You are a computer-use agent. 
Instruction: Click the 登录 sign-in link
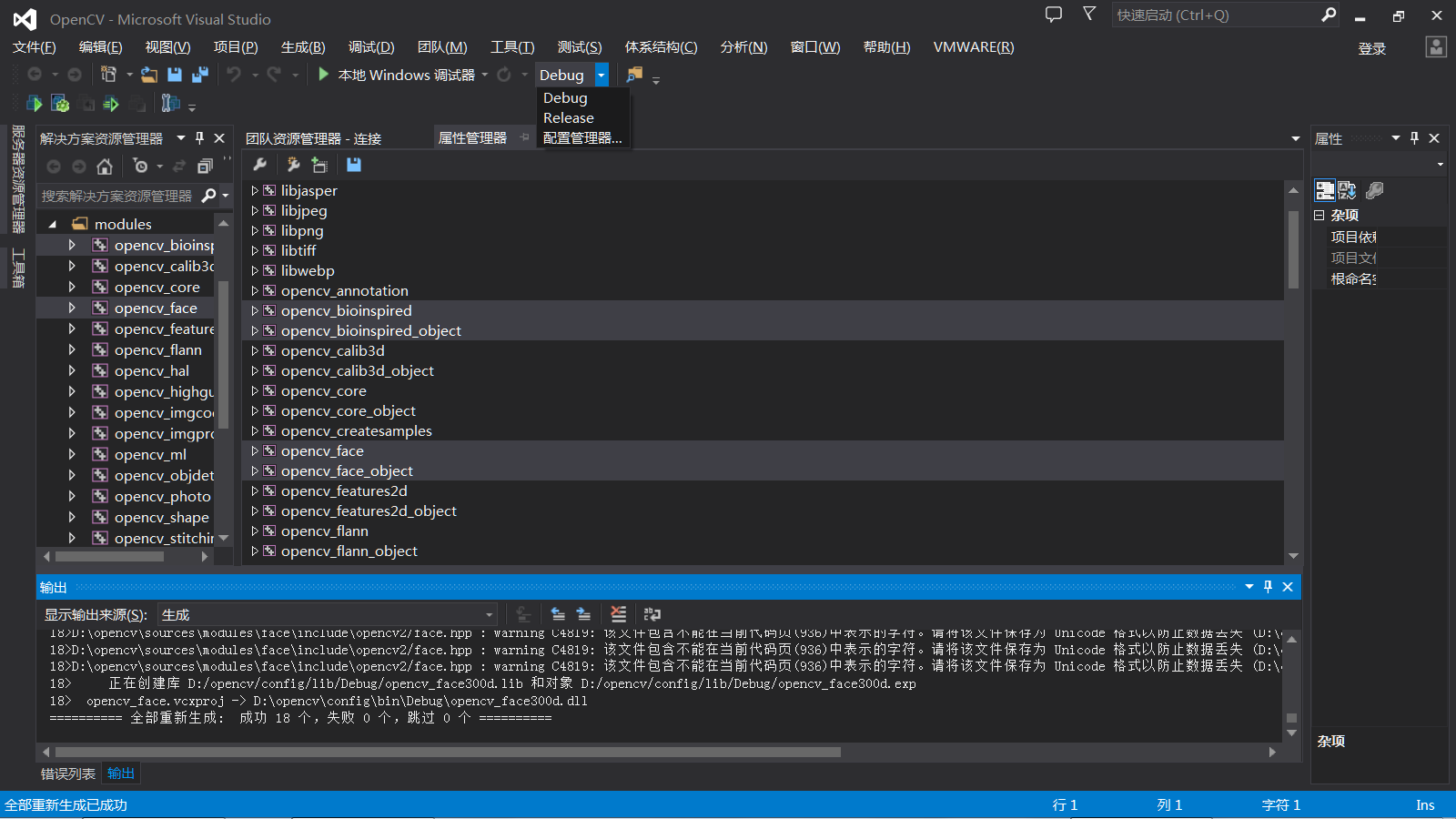pos(1372,48)
